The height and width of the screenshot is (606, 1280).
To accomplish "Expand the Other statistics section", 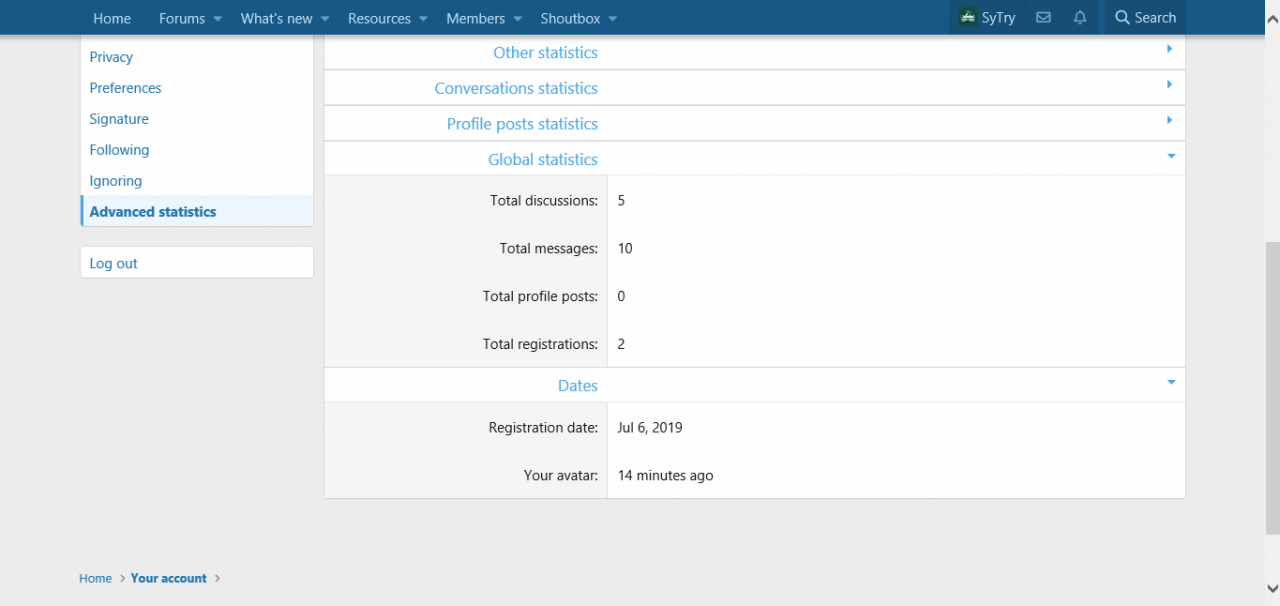I will coord(546,52).
